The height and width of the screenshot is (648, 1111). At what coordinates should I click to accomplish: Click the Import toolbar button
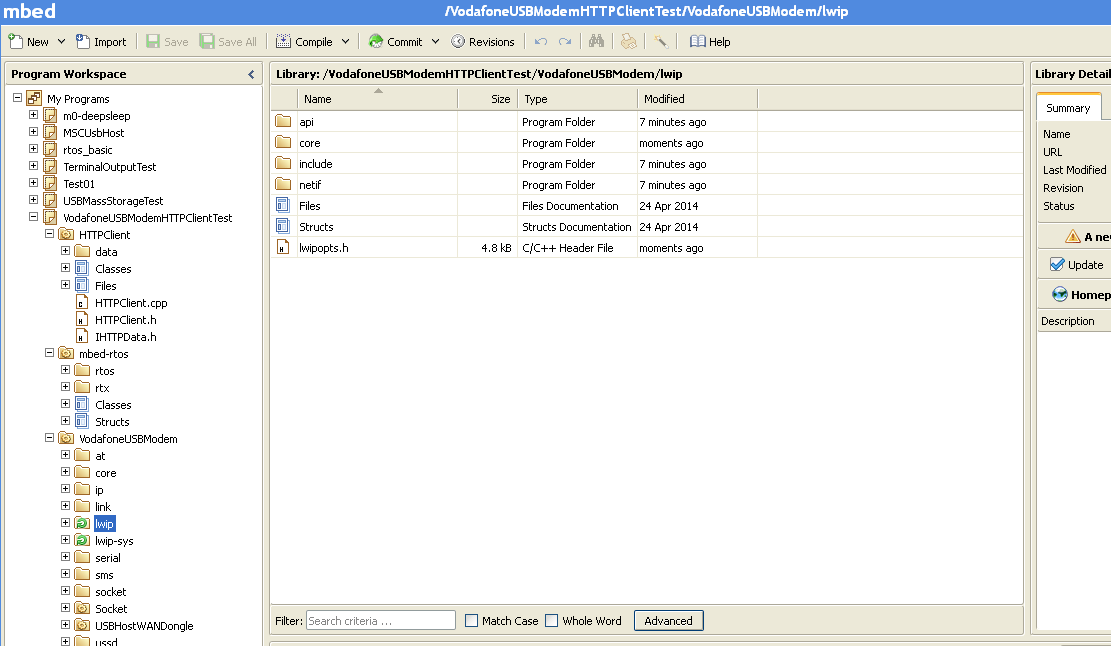pos(101,42)
